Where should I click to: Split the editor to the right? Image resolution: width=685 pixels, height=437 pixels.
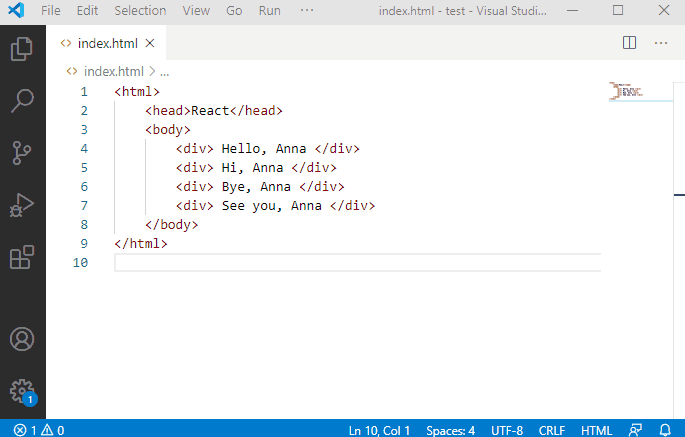pos(629,43)
